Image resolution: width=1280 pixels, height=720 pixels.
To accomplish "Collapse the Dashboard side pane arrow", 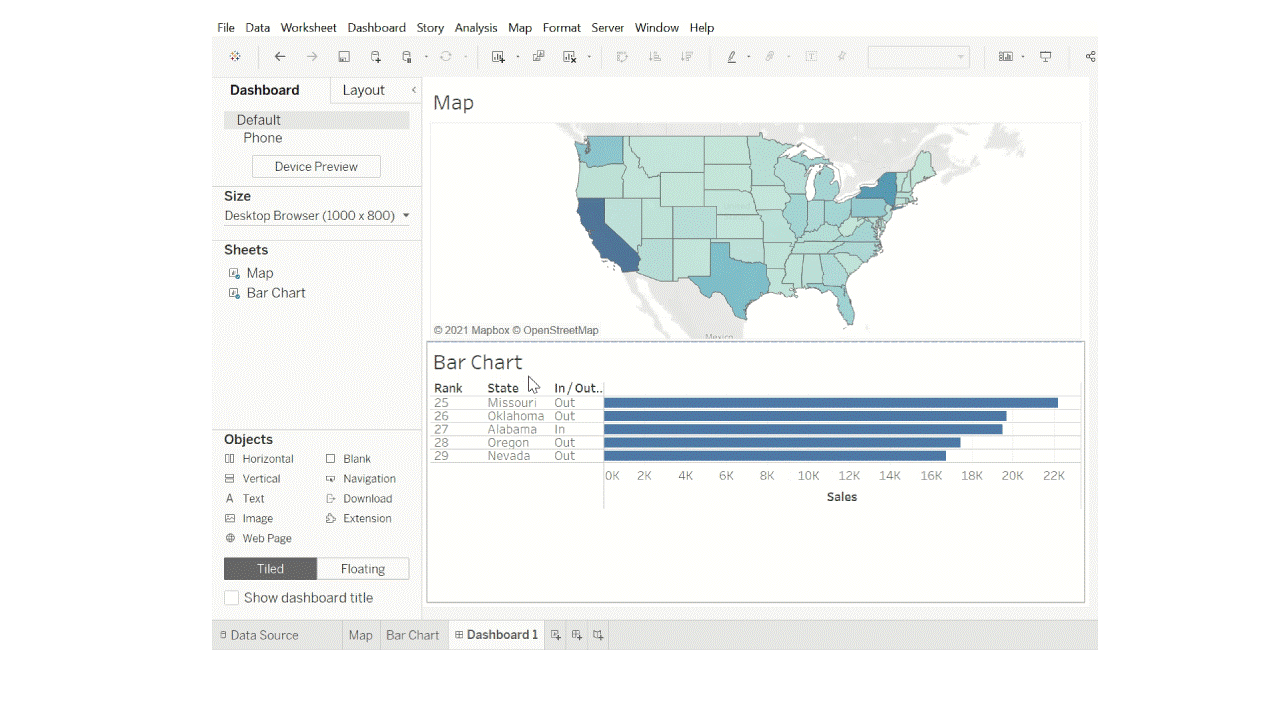I will pos(414,90).
